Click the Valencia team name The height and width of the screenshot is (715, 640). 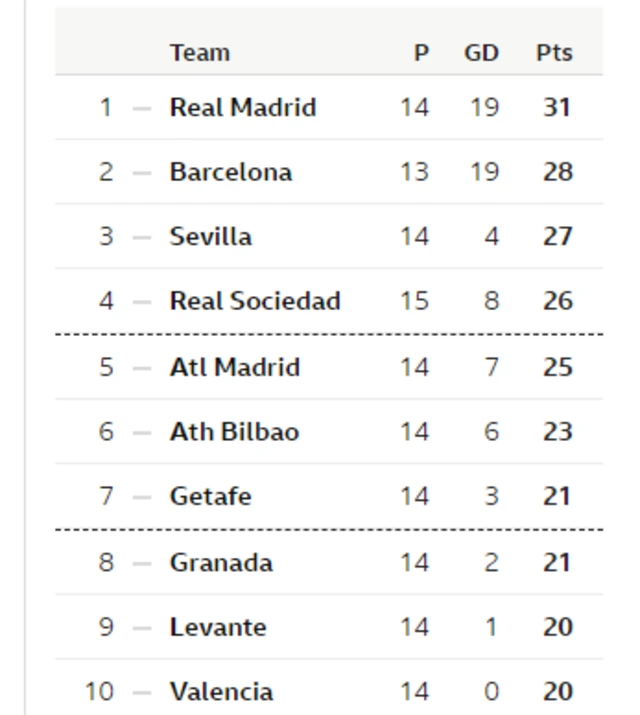tap(221, 691)
